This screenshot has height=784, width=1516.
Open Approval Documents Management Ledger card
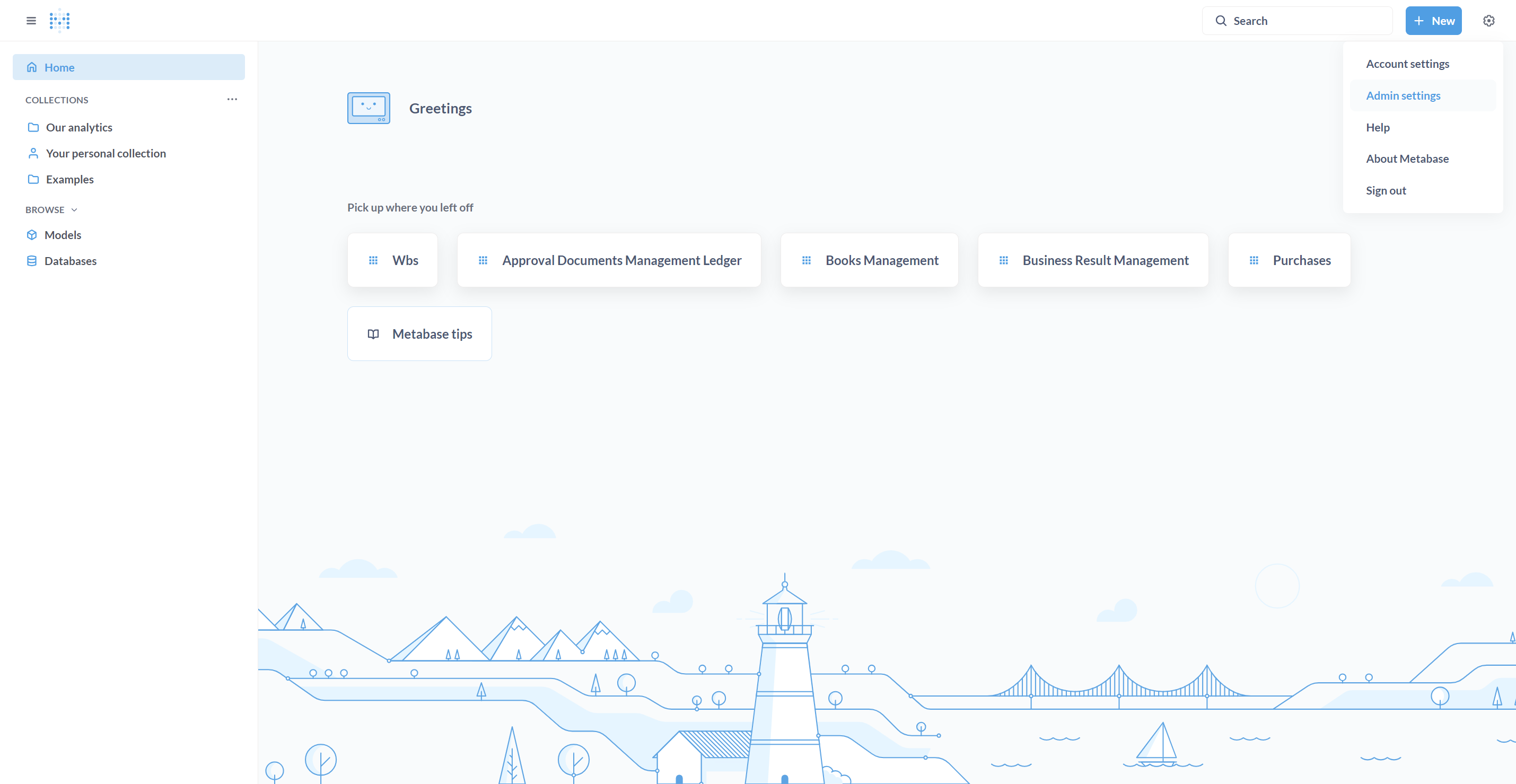[x=609, y=260]
